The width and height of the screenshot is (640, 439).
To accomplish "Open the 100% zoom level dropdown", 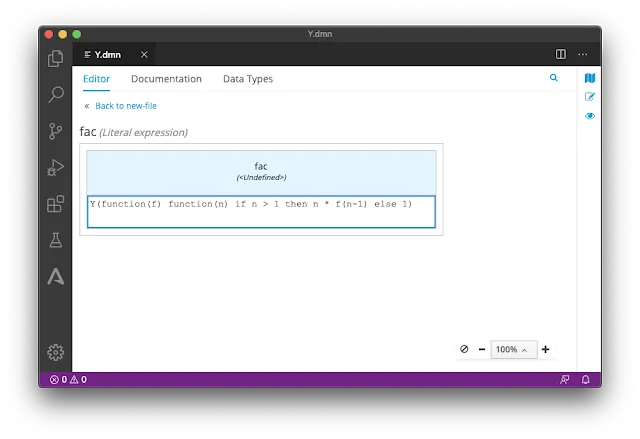I will click(x=513, y=349).
